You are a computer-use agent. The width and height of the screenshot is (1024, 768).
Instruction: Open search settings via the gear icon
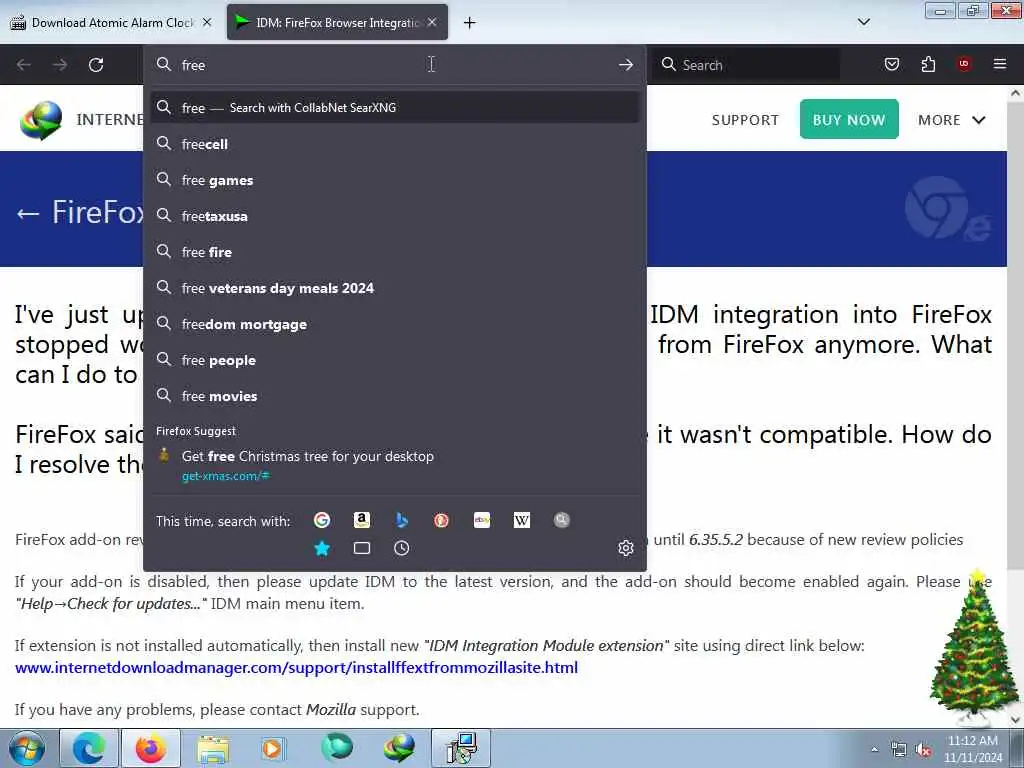click(626, 547)
